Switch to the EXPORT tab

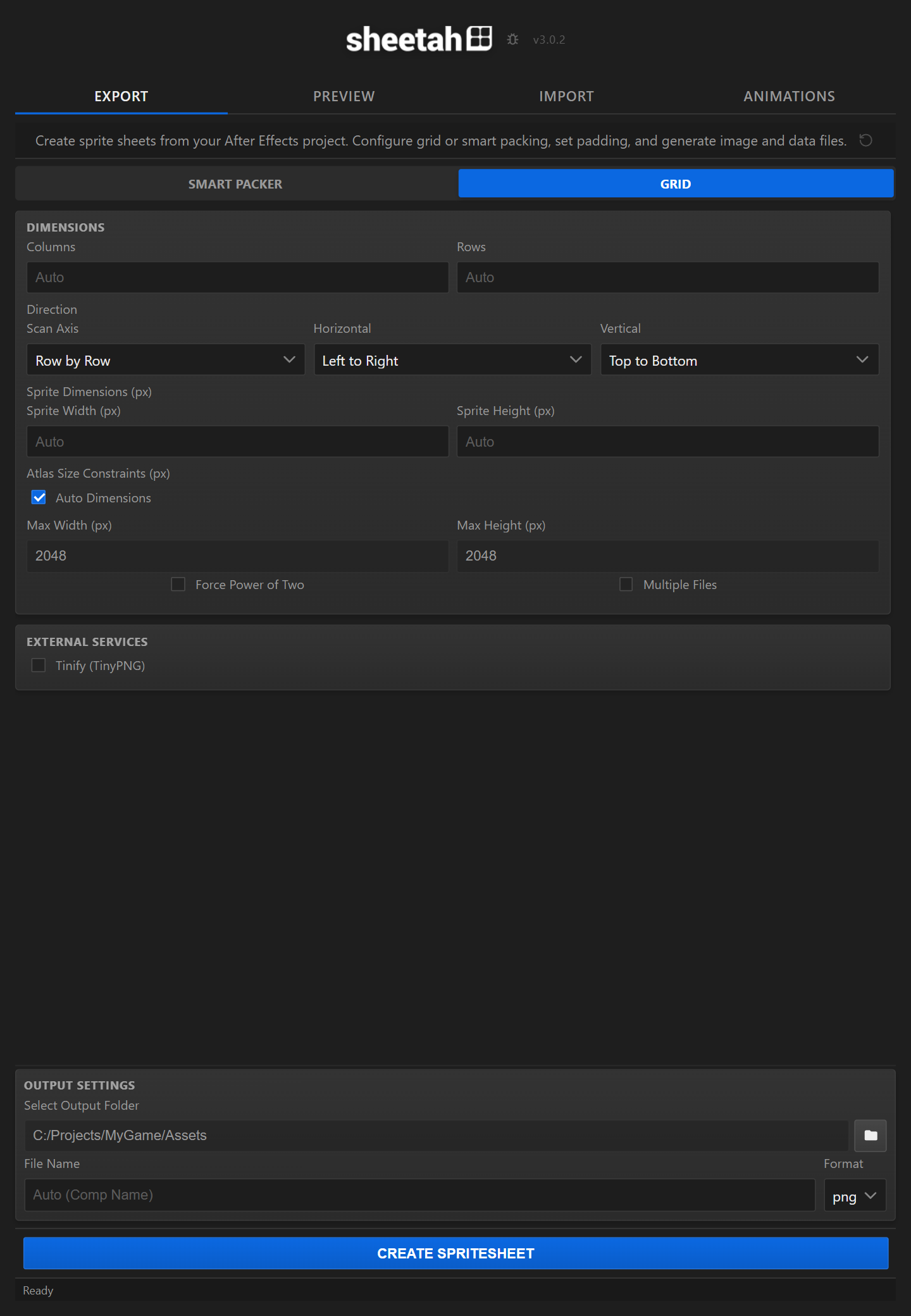121,96
